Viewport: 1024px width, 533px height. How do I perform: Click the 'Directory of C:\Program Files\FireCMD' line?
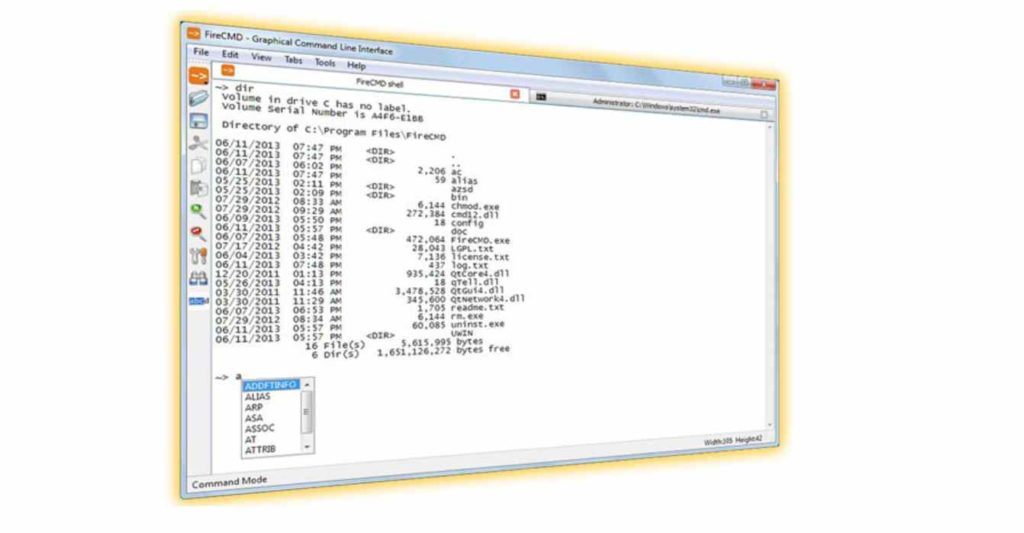(334, 131)
